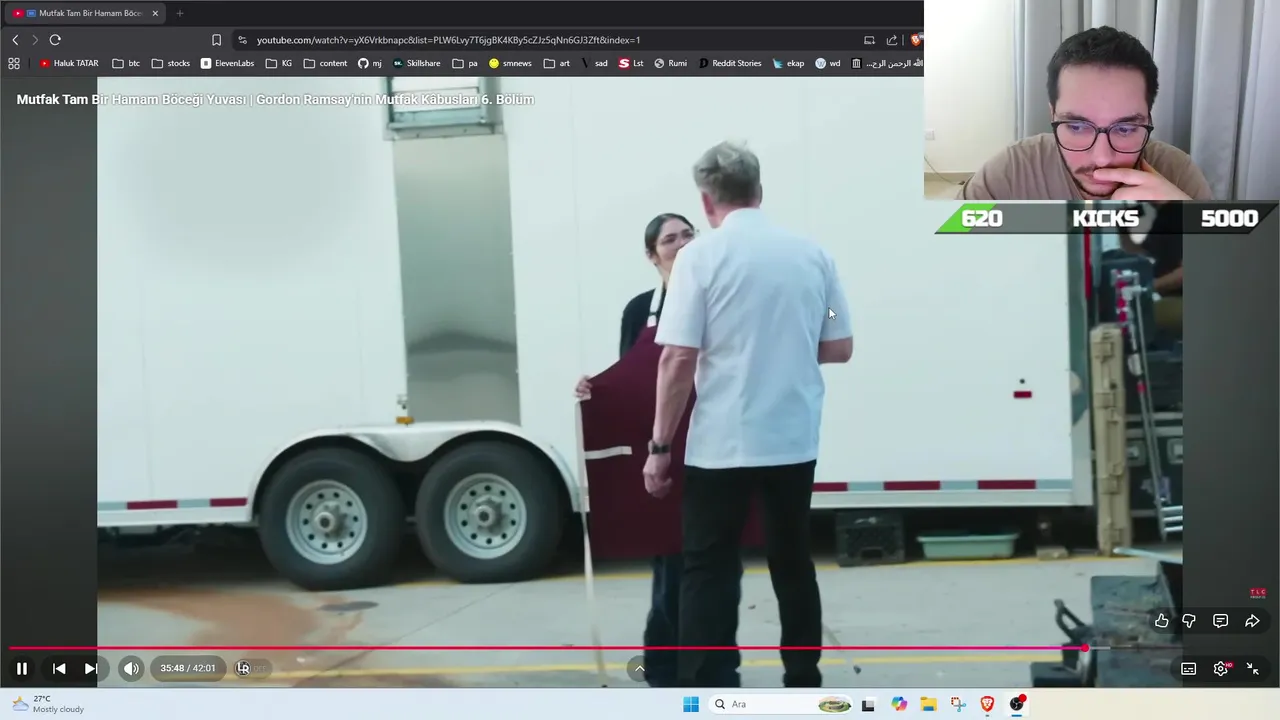Switch to Brave browser in taskbar
Viewport: 1280px width, 720px height.
click(987, 704)
